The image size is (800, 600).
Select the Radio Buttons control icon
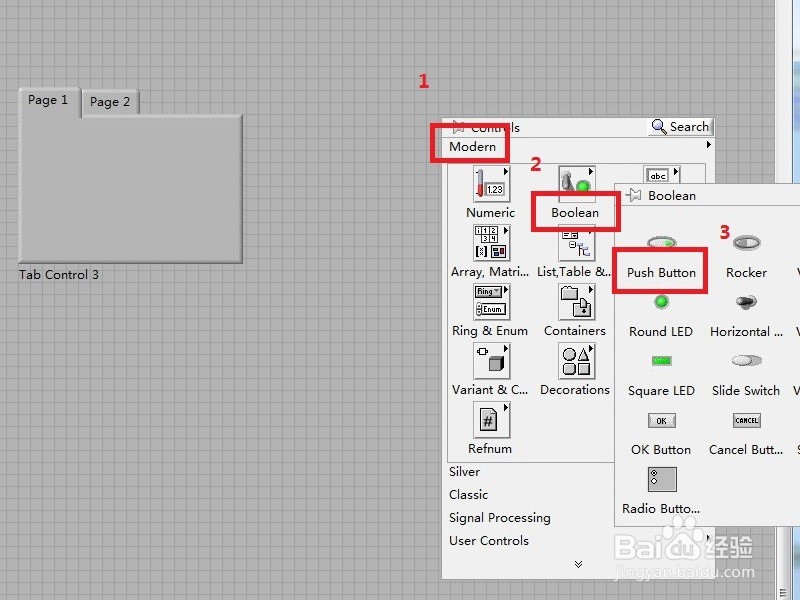[x=662, y=480]
